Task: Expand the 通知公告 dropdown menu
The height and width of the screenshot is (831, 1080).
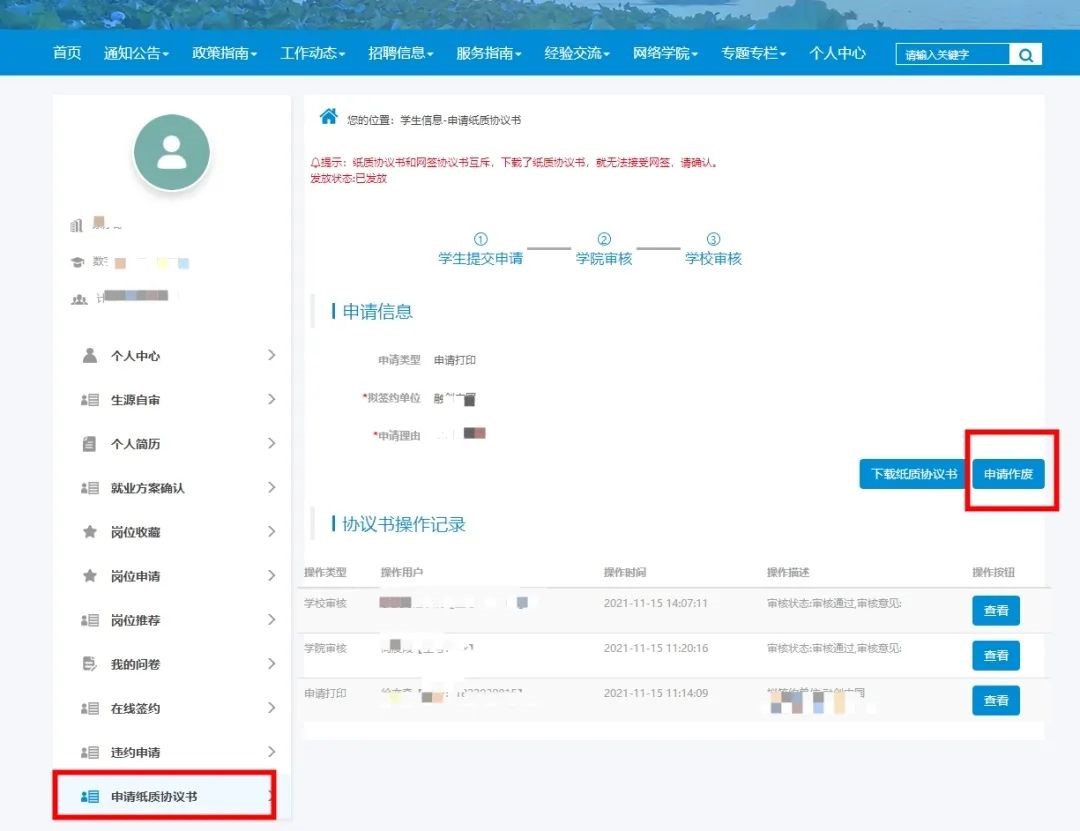Action: [x=136, y=53]
